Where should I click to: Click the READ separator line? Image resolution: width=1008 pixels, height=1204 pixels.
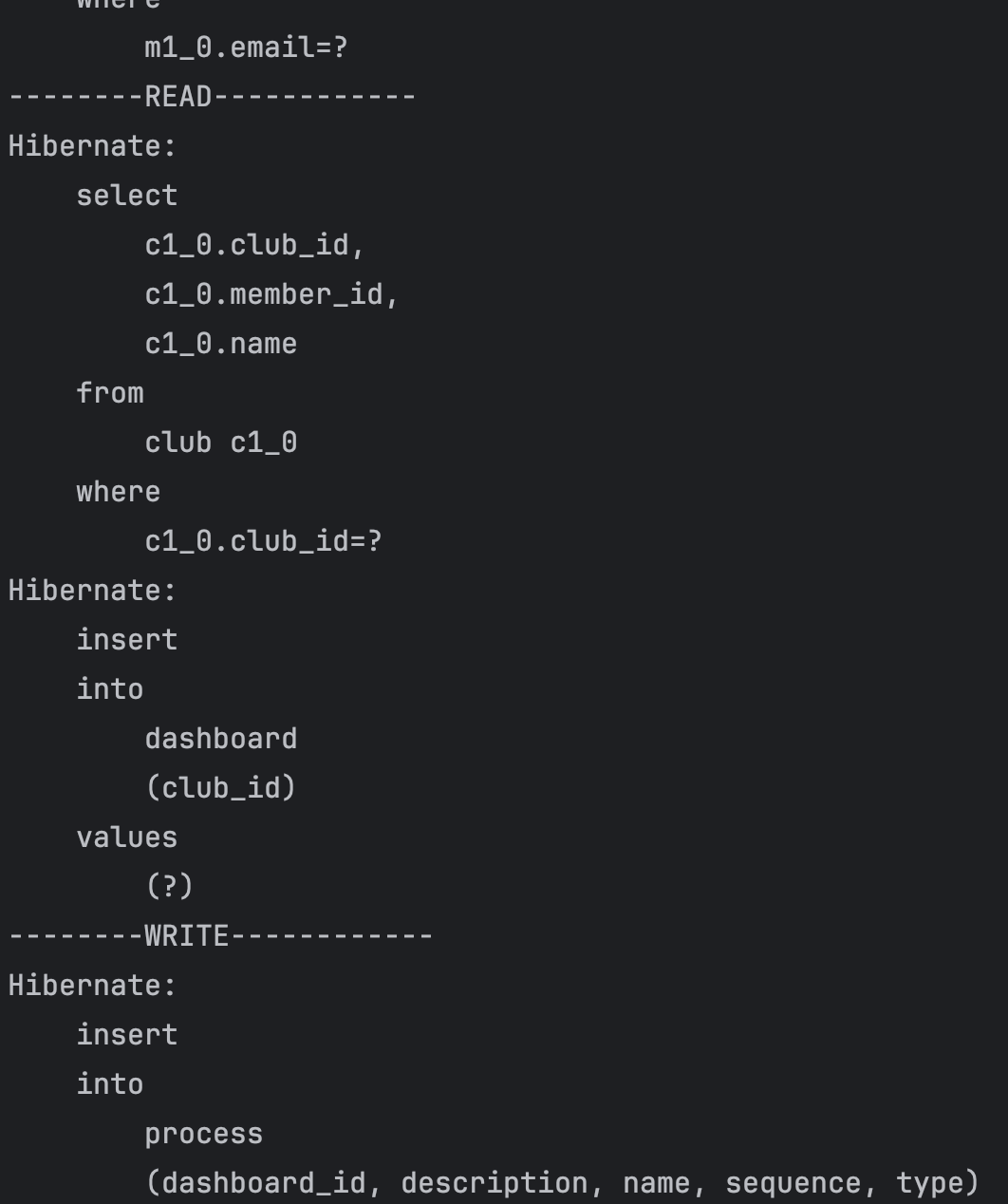(x=212, y=97)
